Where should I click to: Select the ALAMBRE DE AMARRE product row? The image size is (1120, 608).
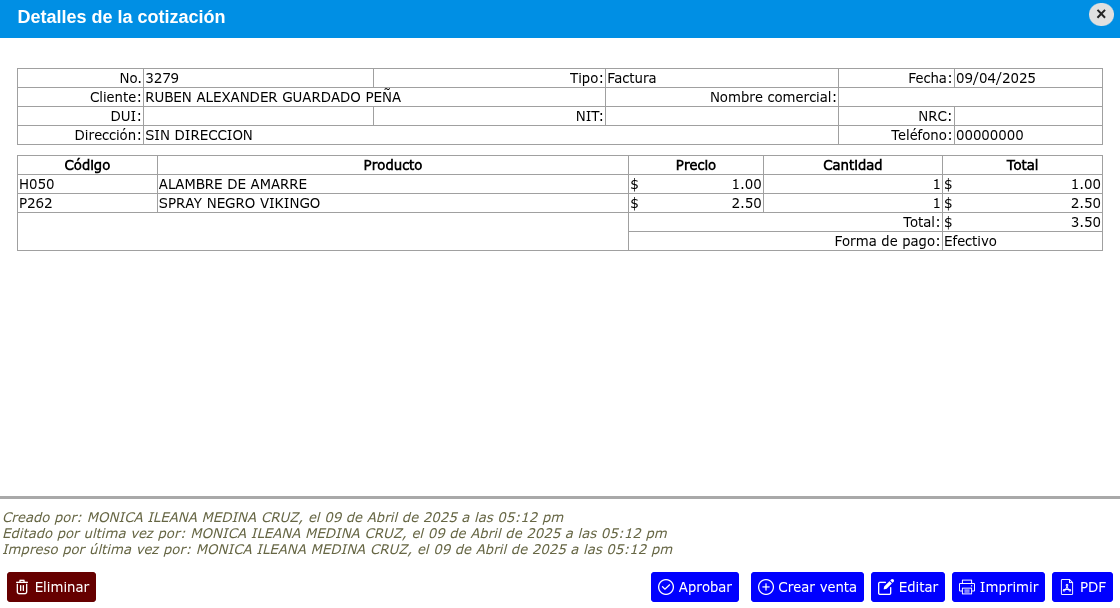[559, 184]
